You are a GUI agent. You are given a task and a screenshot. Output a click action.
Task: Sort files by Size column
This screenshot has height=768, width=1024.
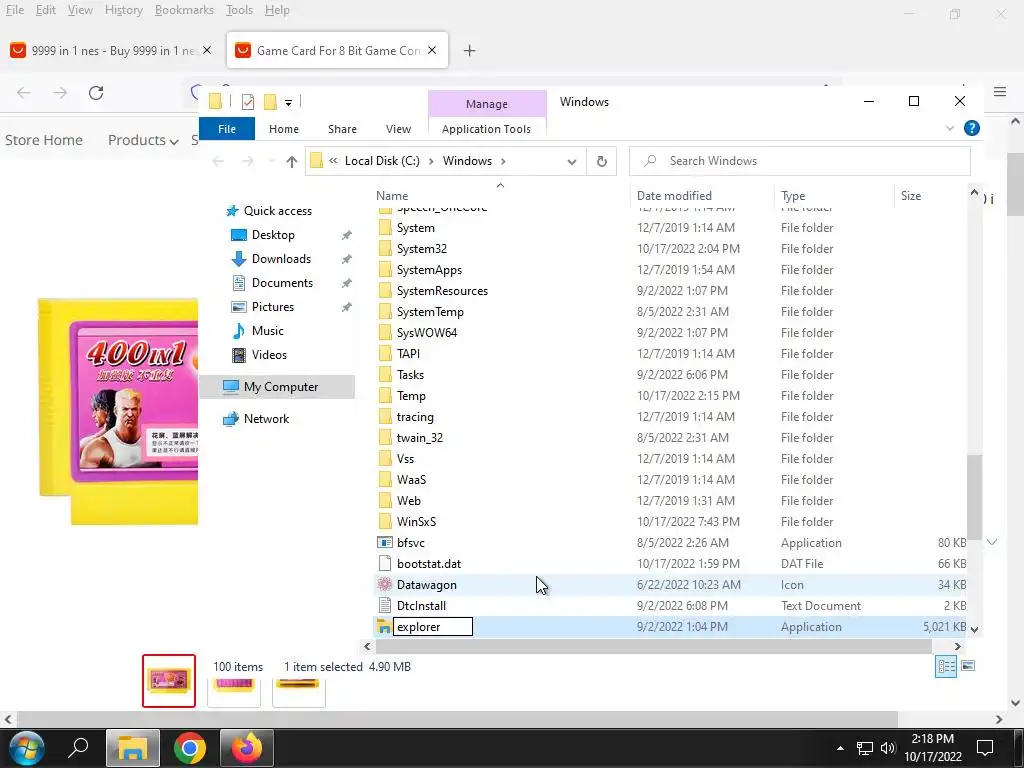point(910,196)
